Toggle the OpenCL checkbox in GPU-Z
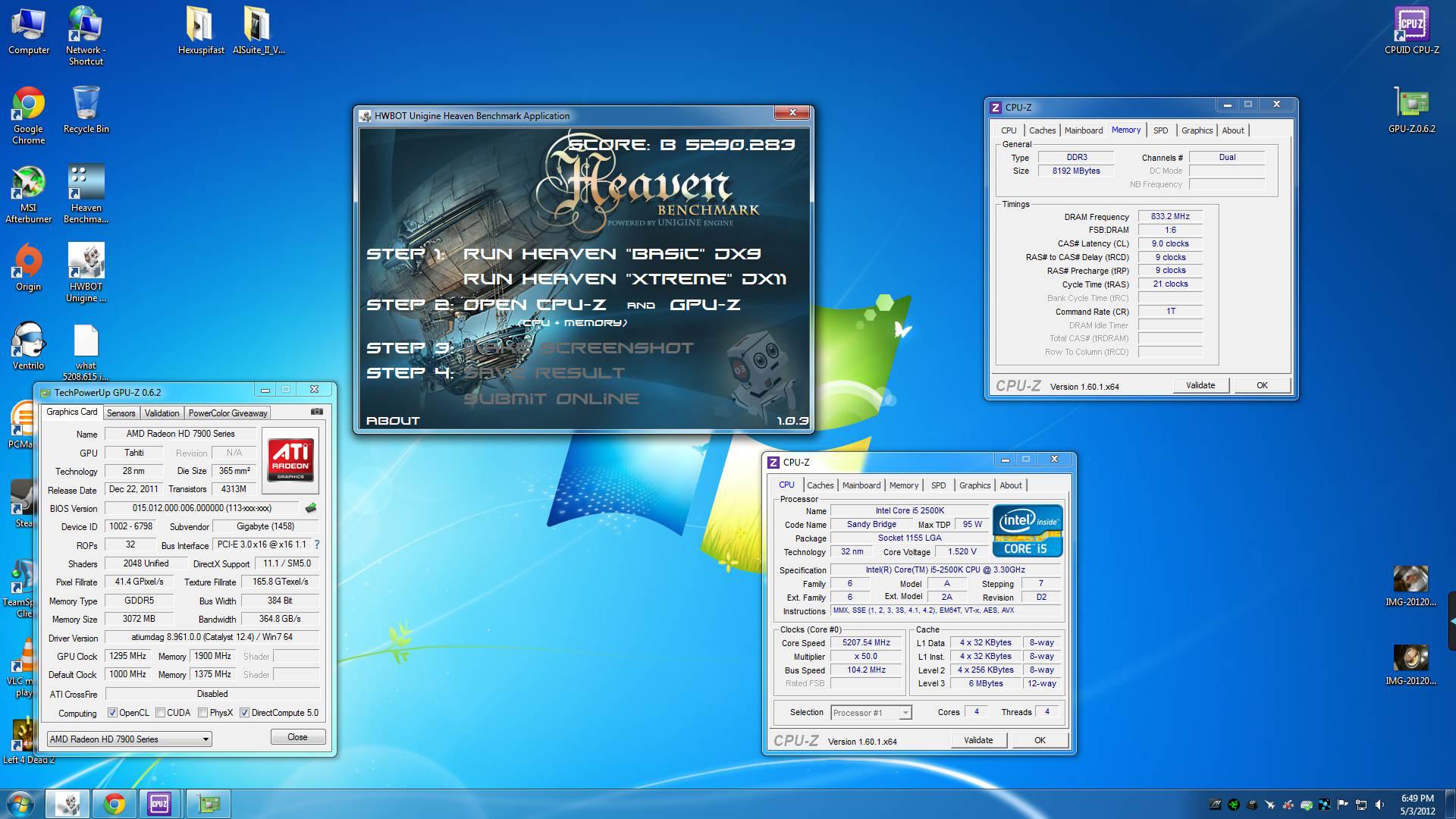This screenshot has height=819, width=1456. pyautogui.click(x=112, y=713)
